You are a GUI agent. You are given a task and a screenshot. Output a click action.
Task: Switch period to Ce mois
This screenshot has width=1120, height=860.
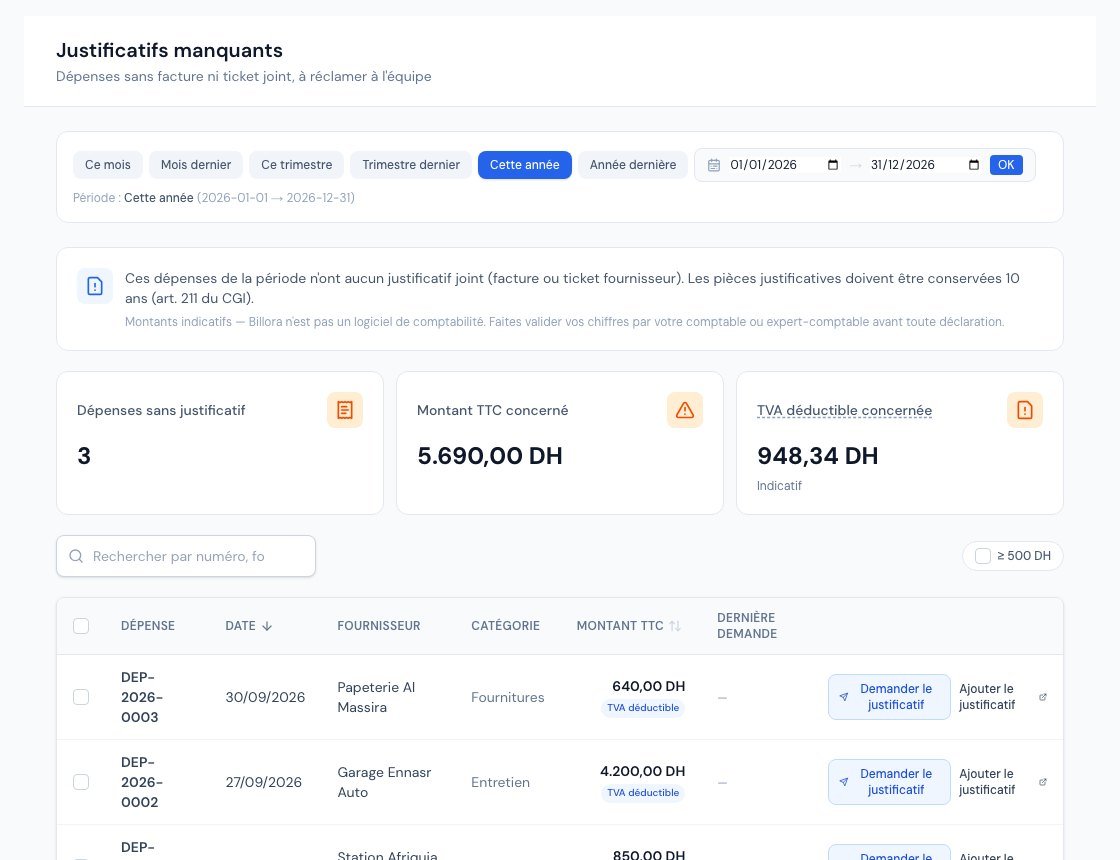[108, 165]
